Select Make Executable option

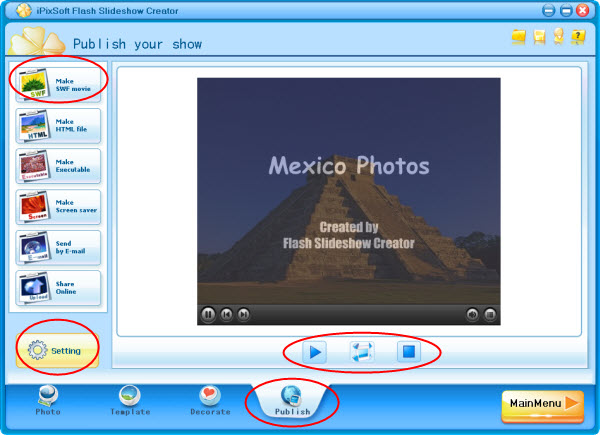(58, 166)
